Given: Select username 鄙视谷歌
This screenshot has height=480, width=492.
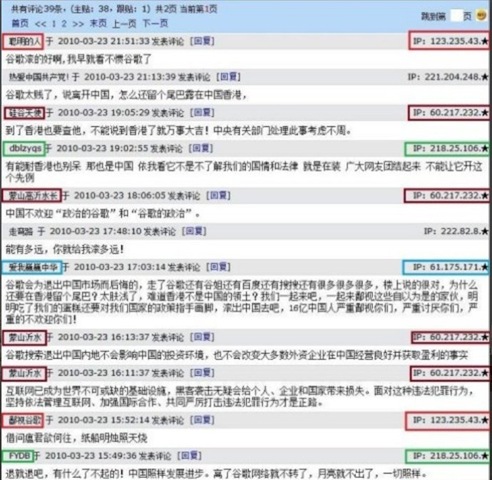Looking at the screenshot, I should pos(25,420).
